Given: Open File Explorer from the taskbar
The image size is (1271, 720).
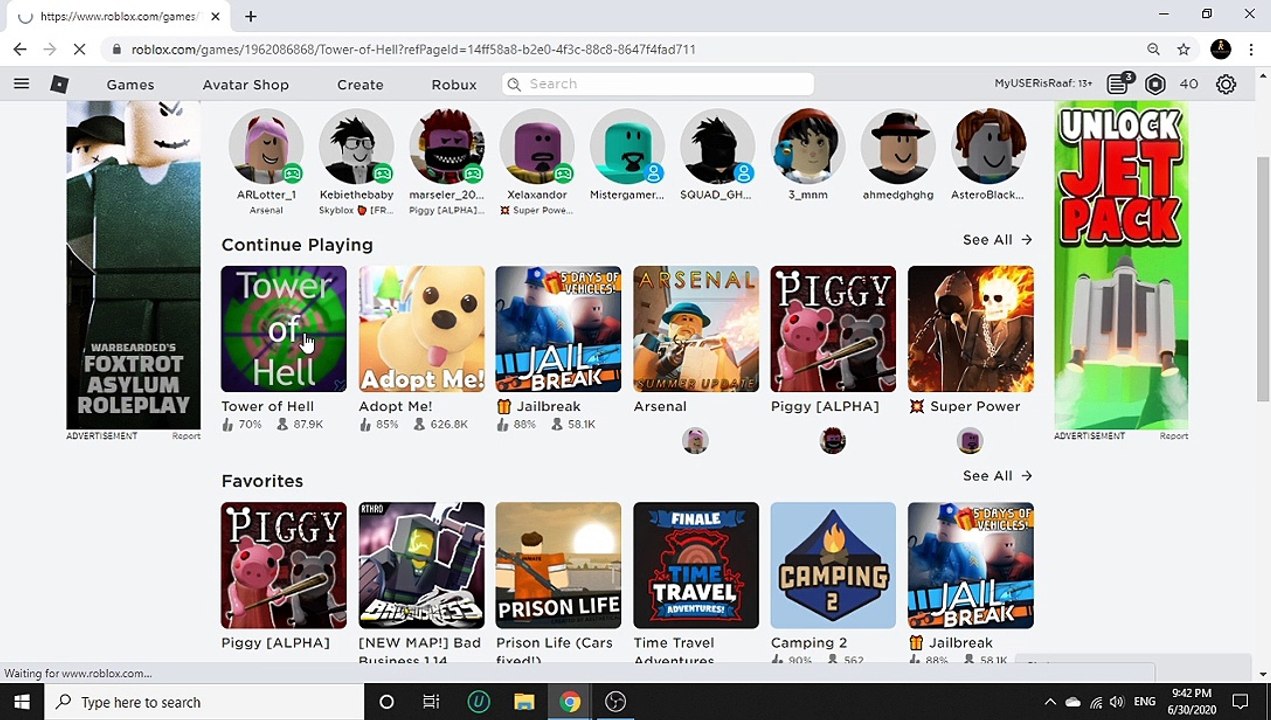Looking at the screenshot, I should tap(524, 702).
